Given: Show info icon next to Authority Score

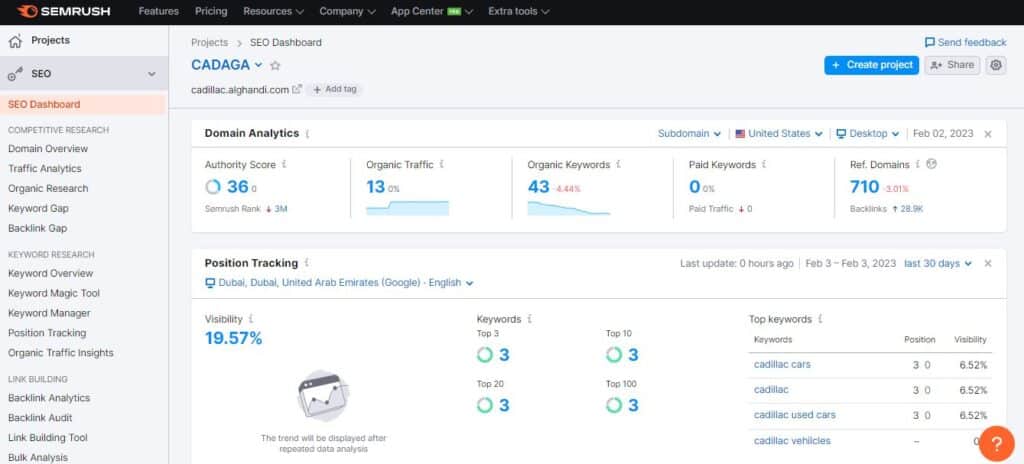Looking at the screenshot, I should 283,165.
